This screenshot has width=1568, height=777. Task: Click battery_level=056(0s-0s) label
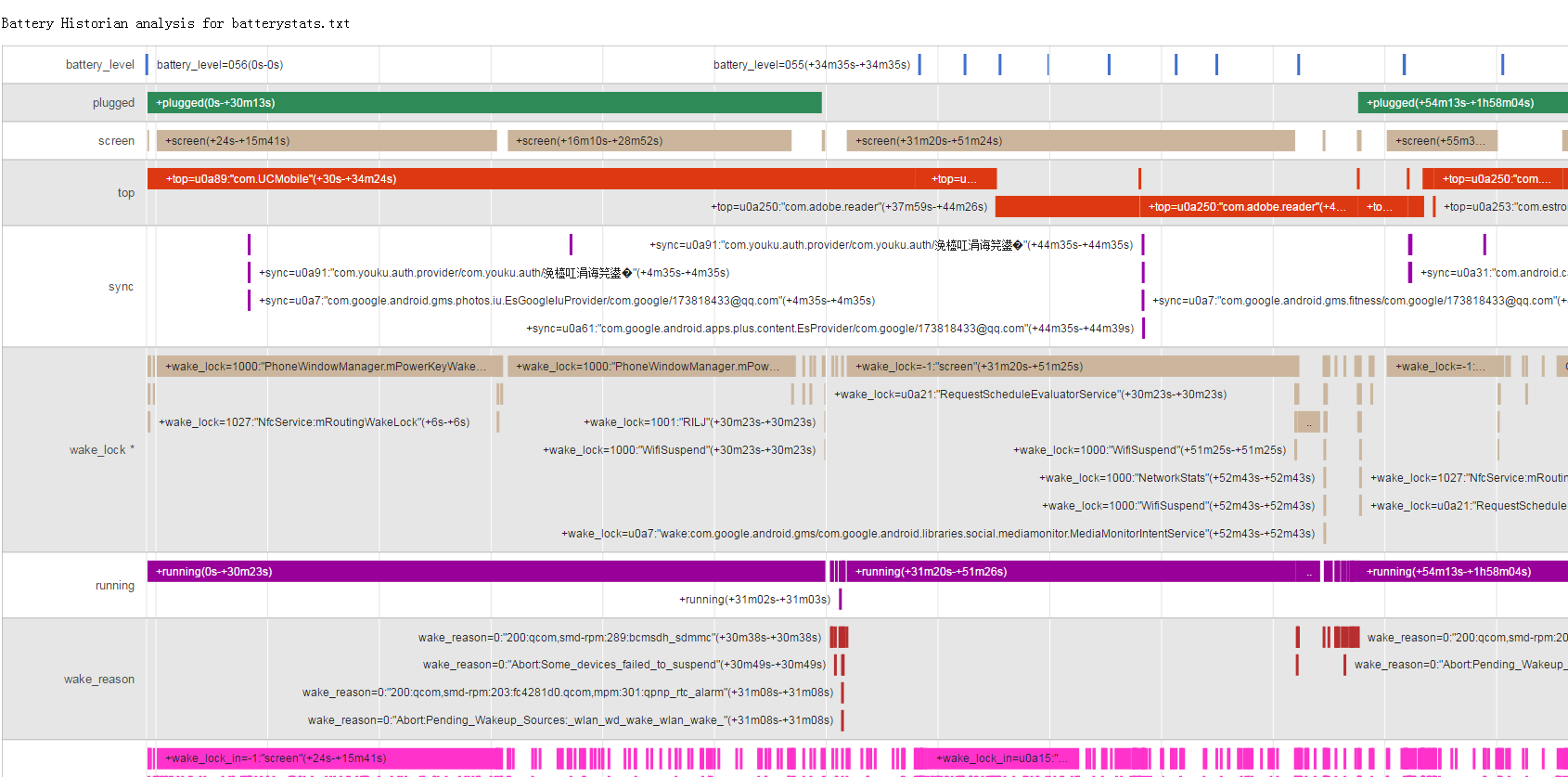coord(220,65)
